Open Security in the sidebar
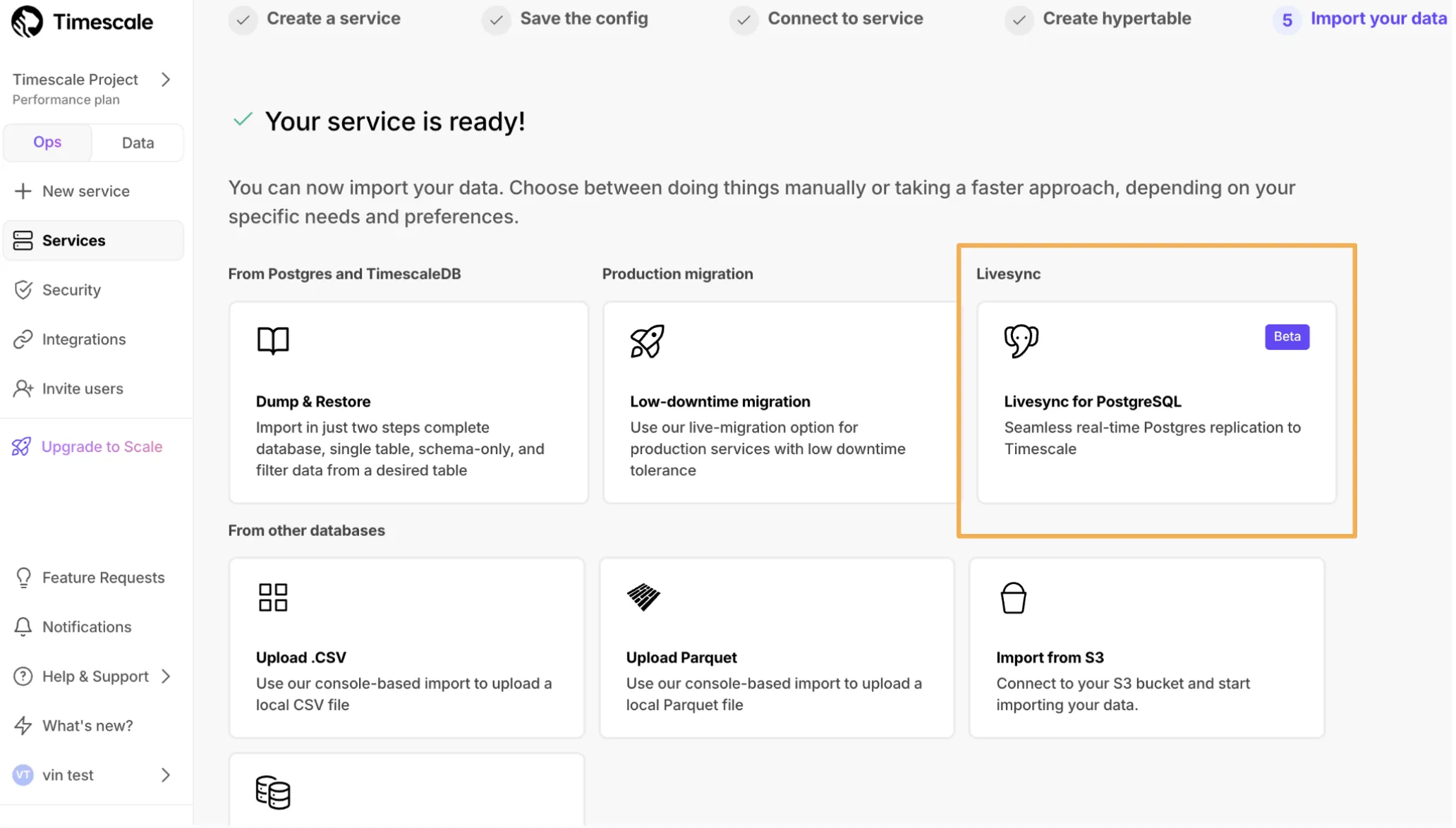 (93, 290)
